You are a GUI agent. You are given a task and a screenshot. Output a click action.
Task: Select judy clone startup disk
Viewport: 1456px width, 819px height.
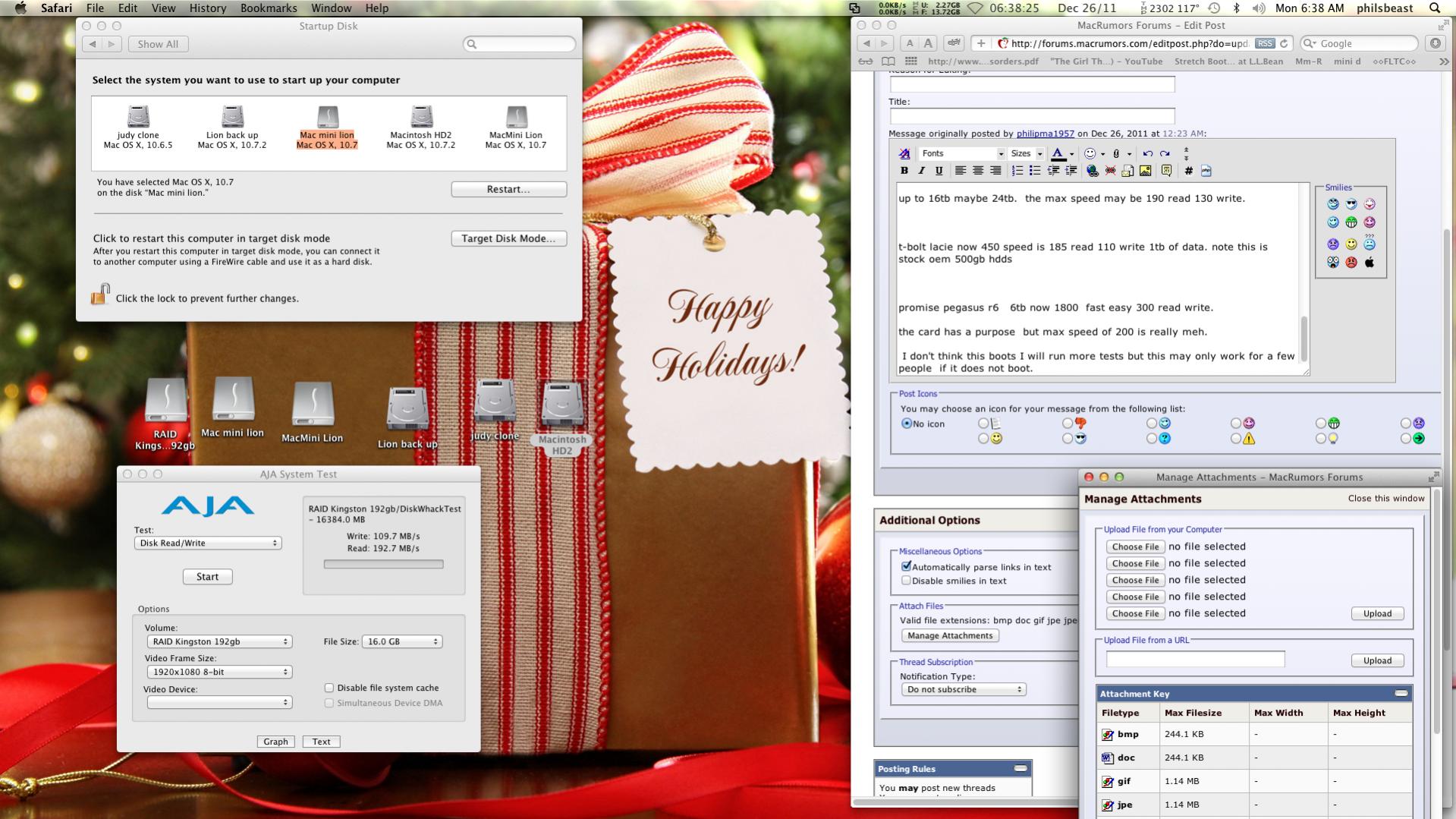[138, 128]
